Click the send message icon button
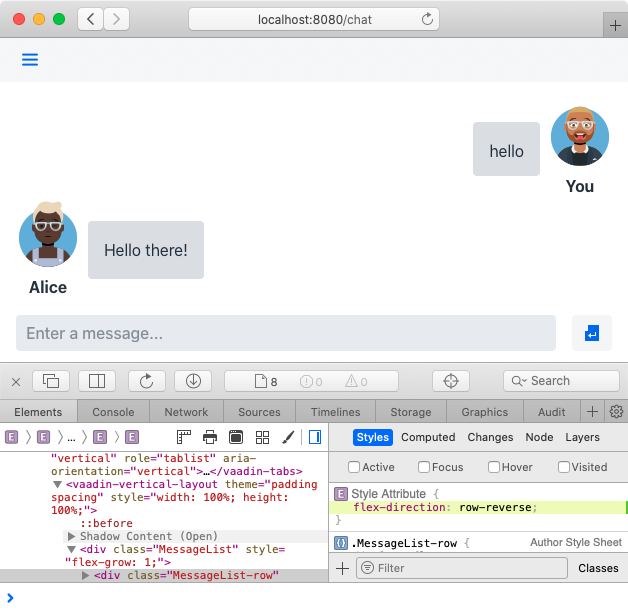The height and width of the screenshot is (612, 628). coord(591,333)
